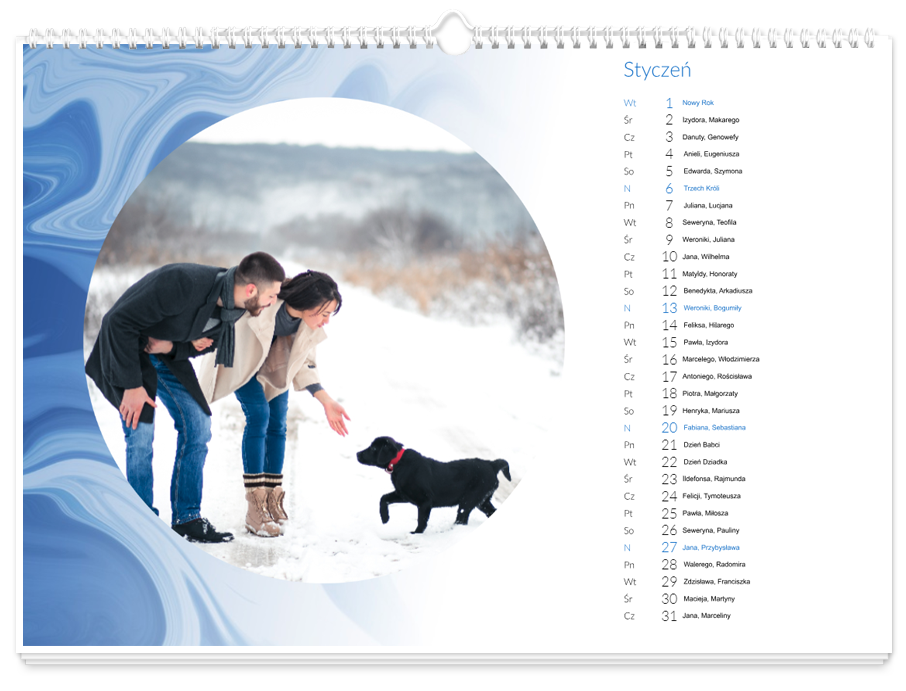906x691 pixels.
Task: Click the Fabiana, Sebastiana name day
Action: click(x=714, y=428)
